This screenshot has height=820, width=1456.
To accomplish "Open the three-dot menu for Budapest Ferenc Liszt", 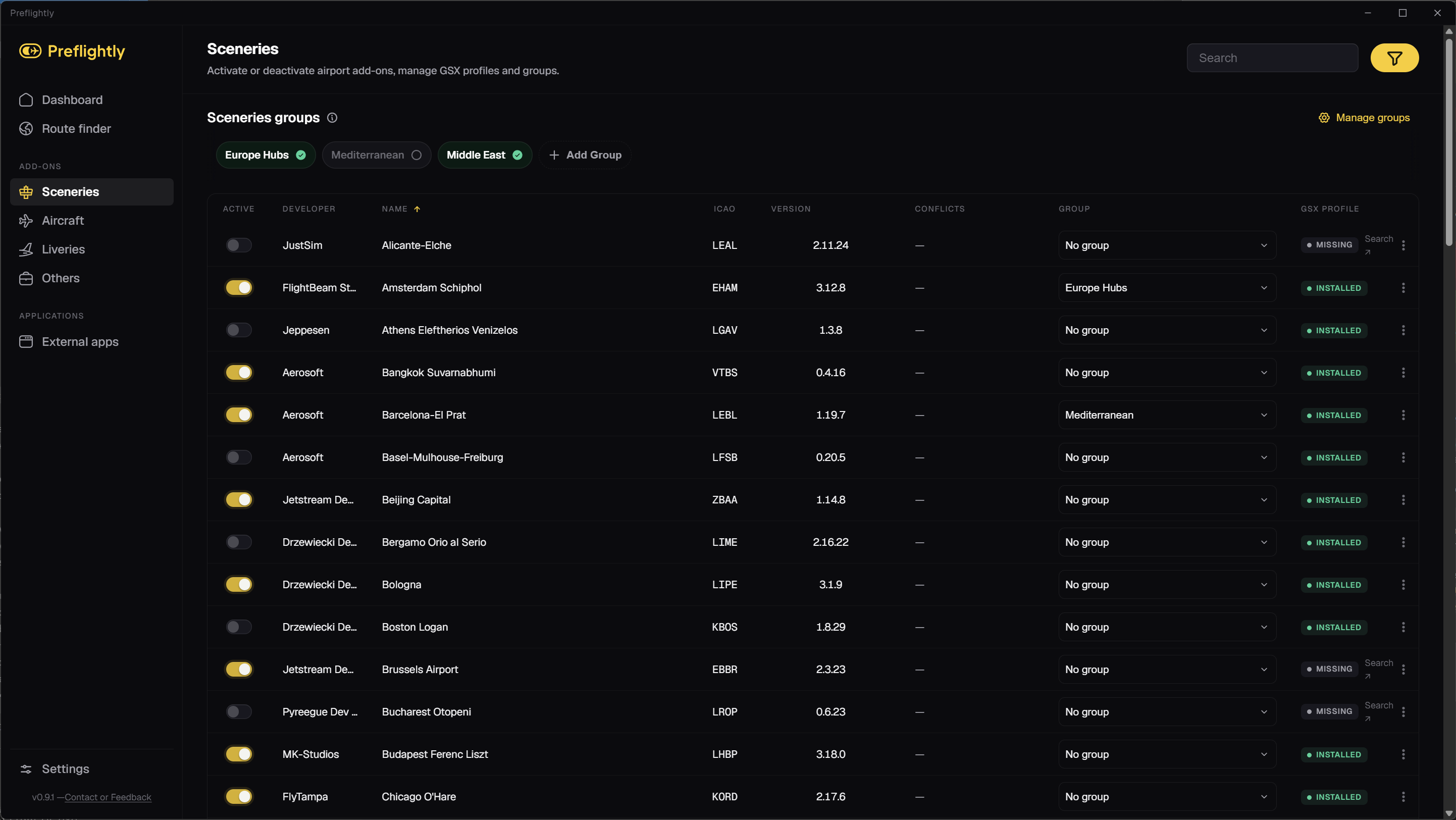I will click(1403, 754).
